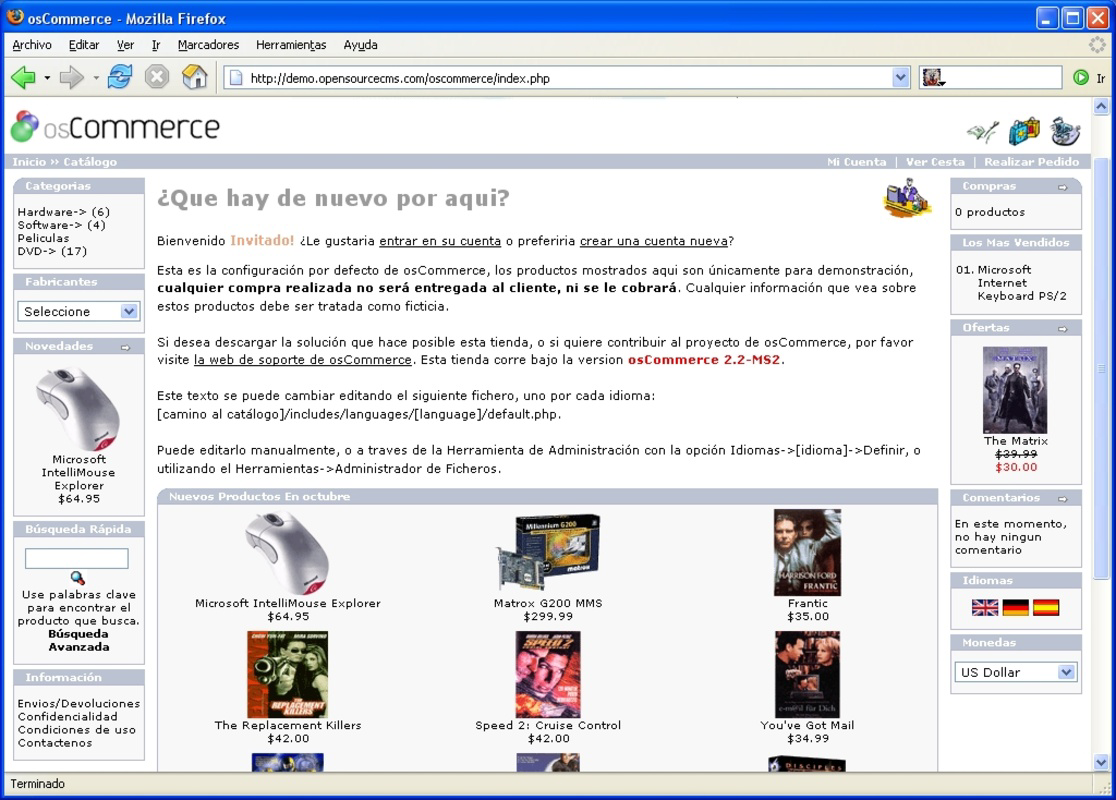Click the Realizar Pedido link
This screenshot has height=800, width=1116.
pos(1031,162)
